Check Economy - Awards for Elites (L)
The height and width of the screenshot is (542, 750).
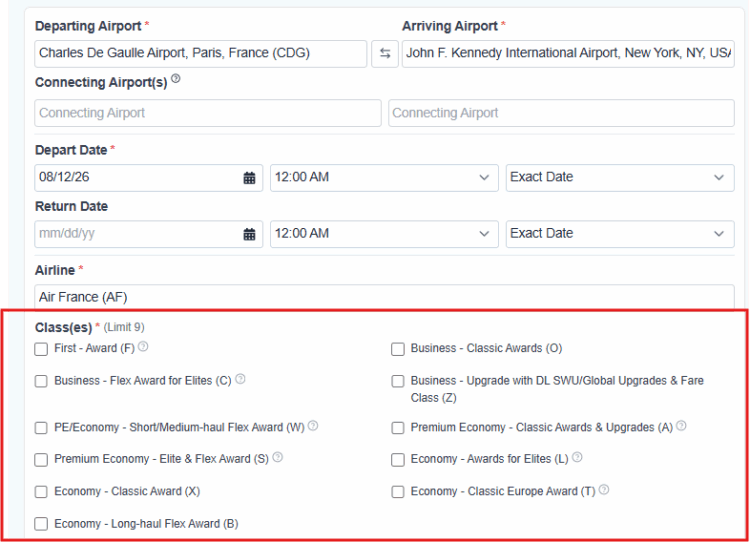pyautogui.click(x=397, y=460)
